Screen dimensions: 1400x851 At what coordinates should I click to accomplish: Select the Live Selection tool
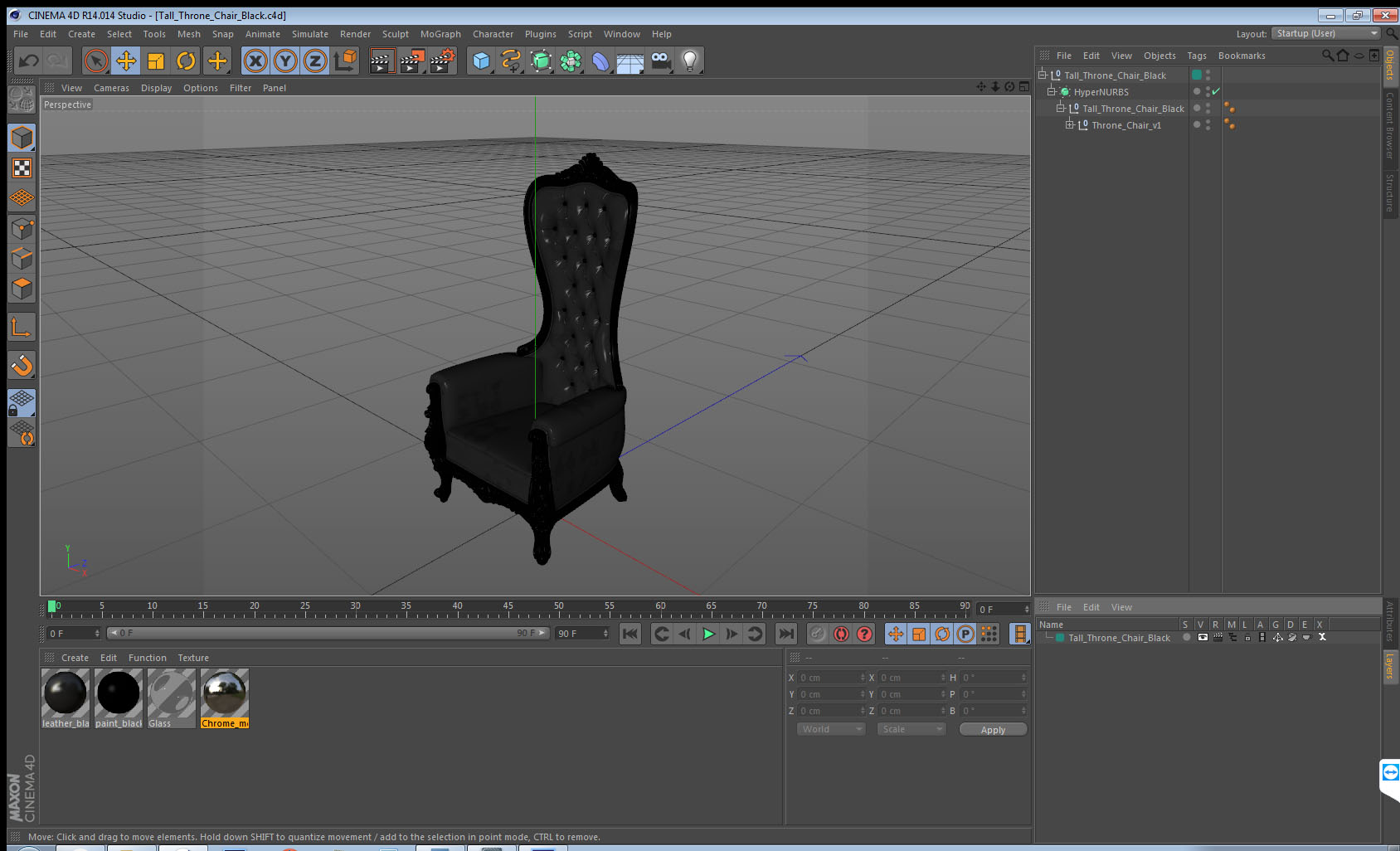point(96,61)
